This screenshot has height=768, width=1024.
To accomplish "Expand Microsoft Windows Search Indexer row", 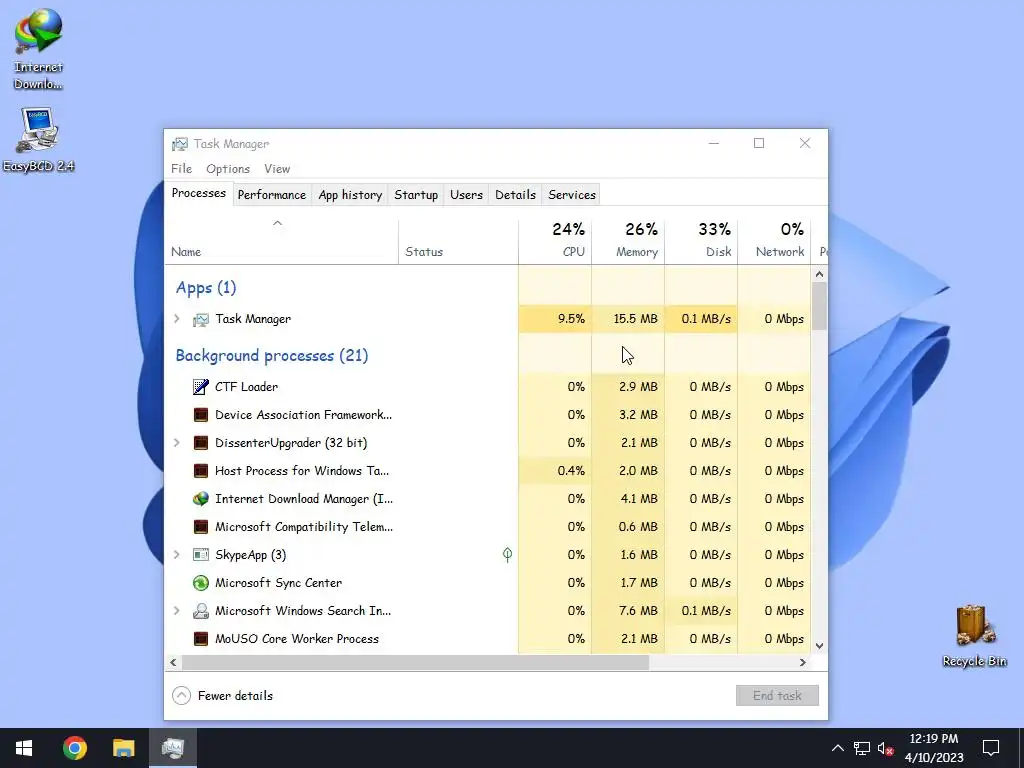I will point(176,611).
